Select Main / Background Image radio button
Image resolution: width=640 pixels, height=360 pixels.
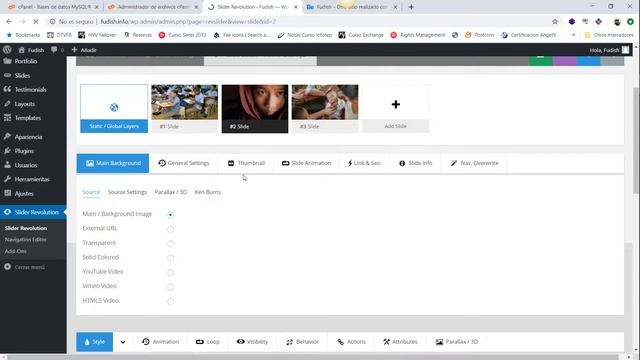click(170, 215)
